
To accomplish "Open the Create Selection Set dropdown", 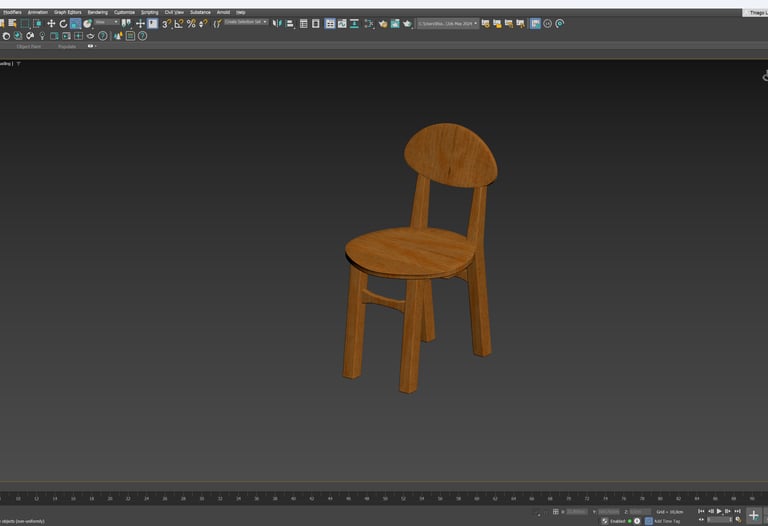I will pos(246,21).
